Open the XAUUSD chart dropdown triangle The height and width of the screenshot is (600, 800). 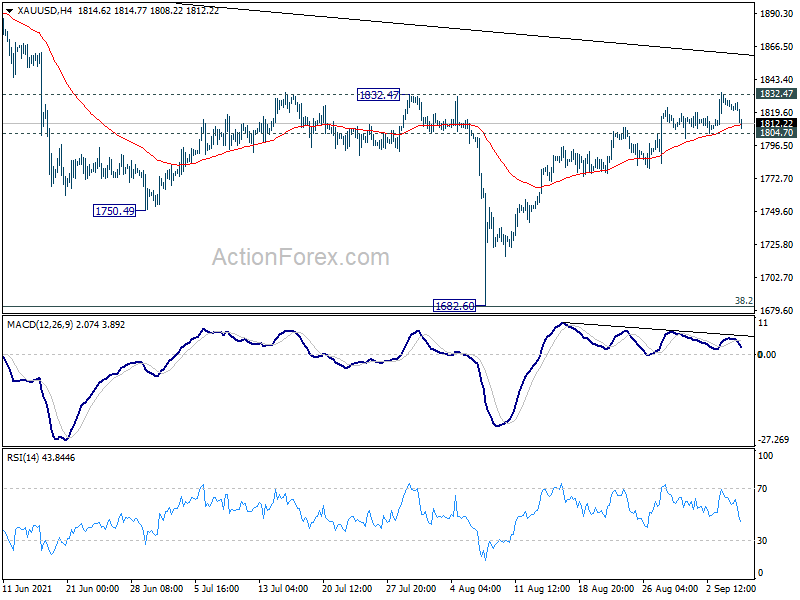point(9,11)
